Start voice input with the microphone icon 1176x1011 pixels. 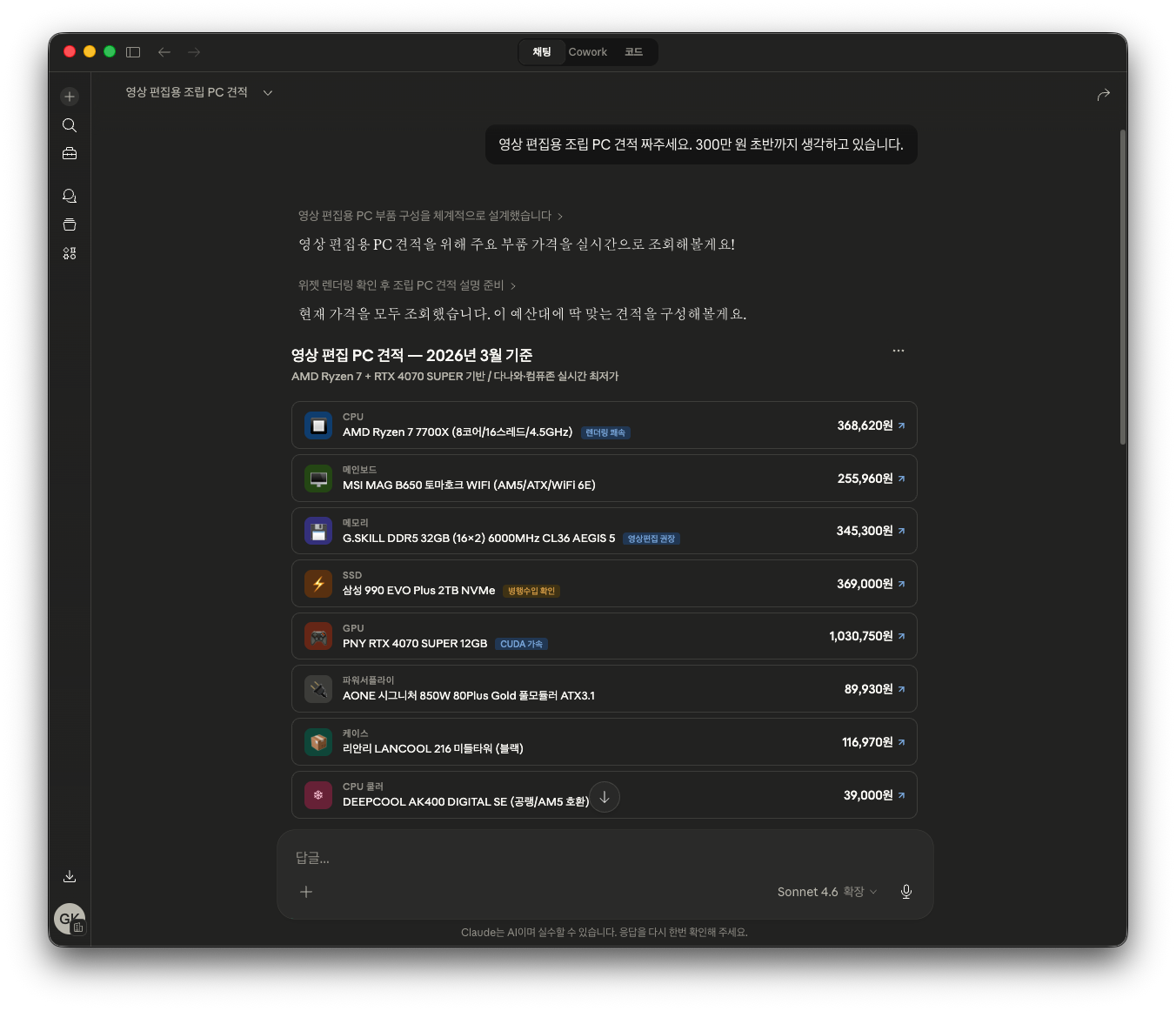(906, 892)
